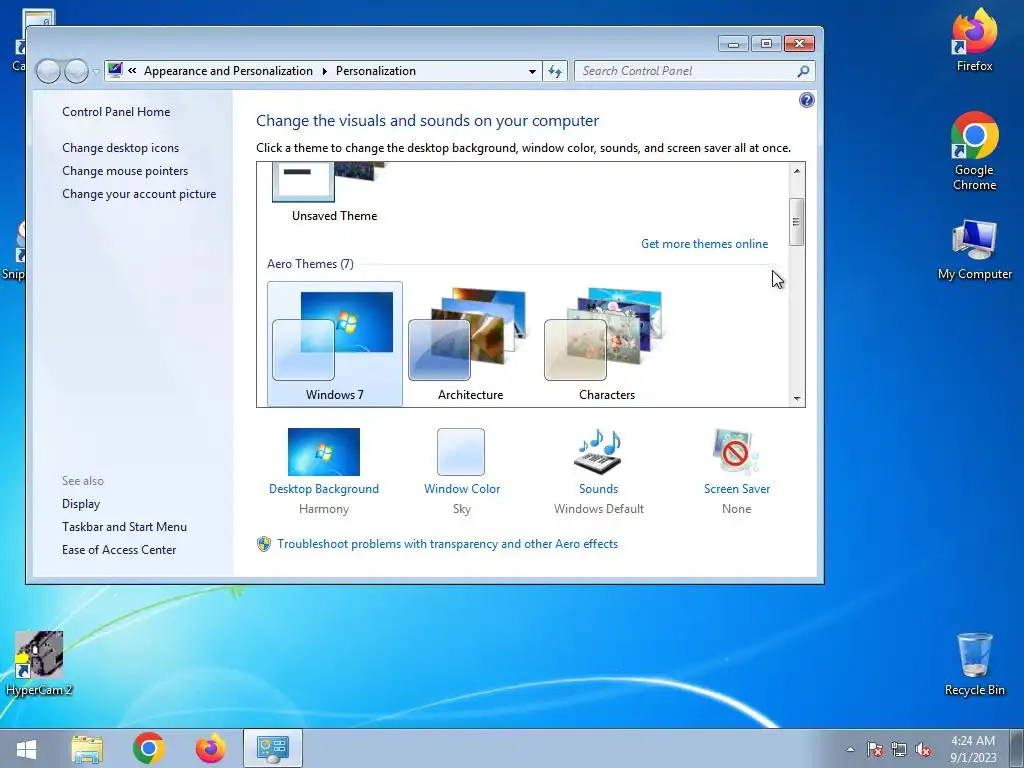Viewport: 1024px width, 768px height.
Task: Click the refresh button in address bar
Action: (555, 71)
